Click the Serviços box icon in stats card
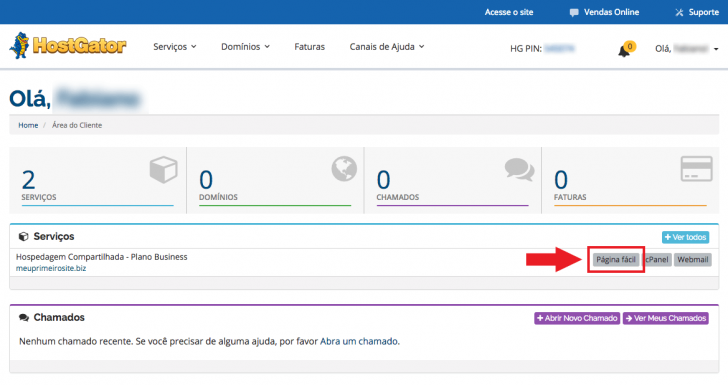This screenshot has height=385, width=728. [163, 169]
